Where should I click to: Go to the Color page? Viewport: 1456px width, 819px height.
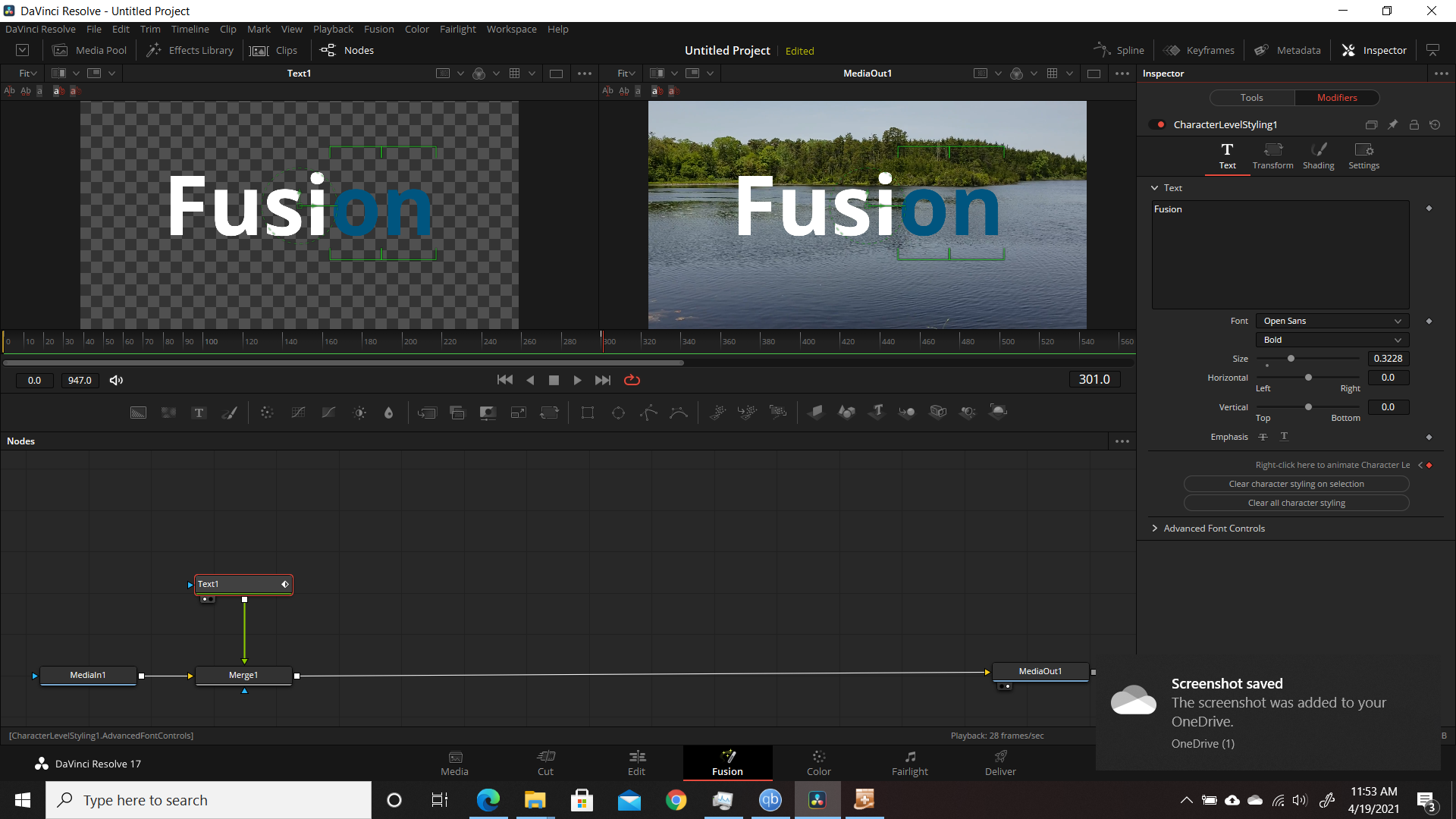(818, 763)
